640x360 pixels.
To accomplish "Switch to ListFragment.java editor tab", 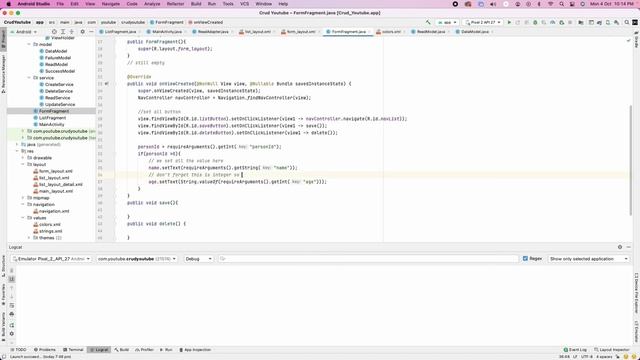I will point(120,31).
